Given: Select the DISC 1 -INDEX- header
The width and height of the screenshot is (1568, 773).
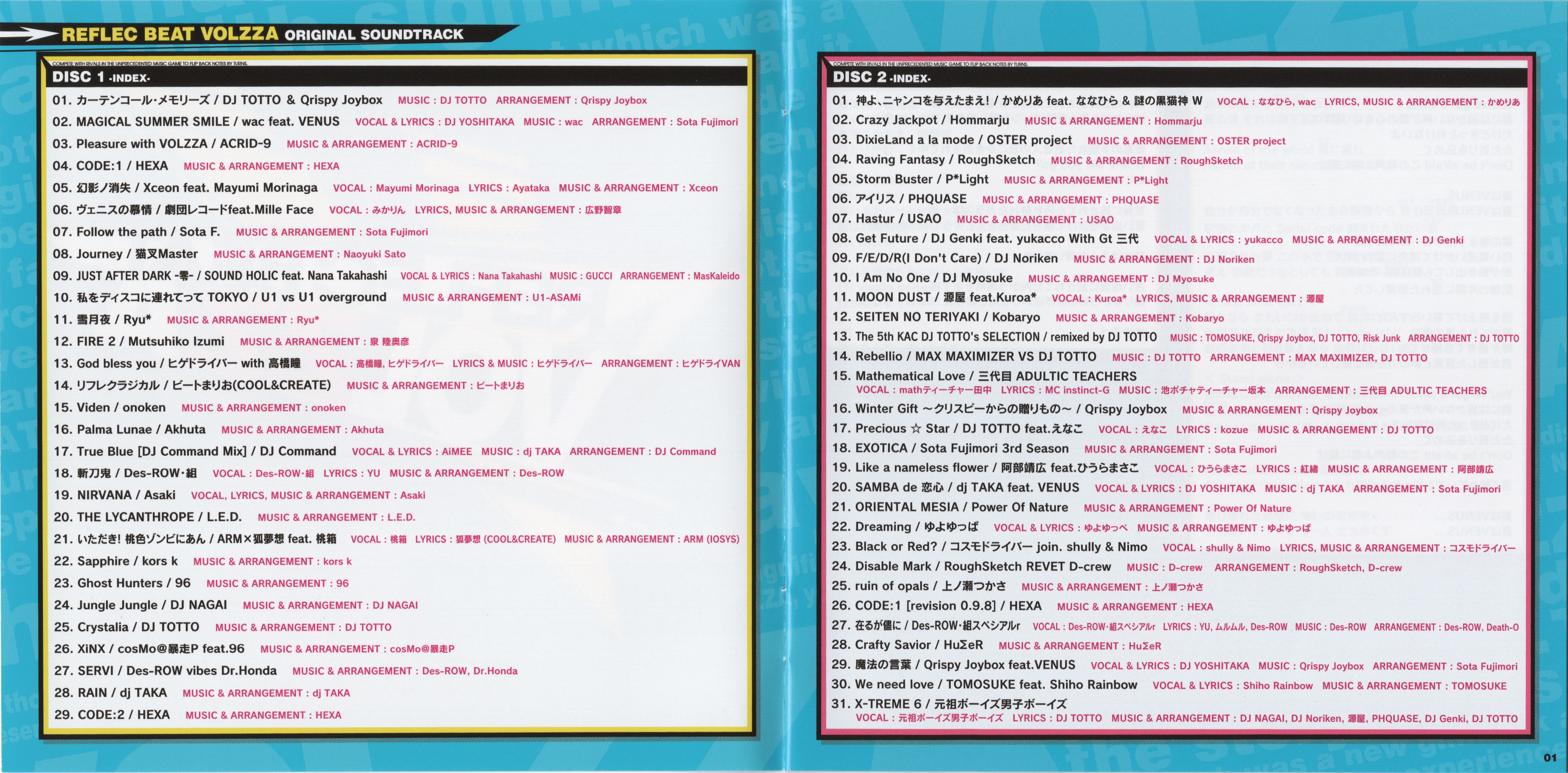Looking at the screenshot, I should 100,77.
